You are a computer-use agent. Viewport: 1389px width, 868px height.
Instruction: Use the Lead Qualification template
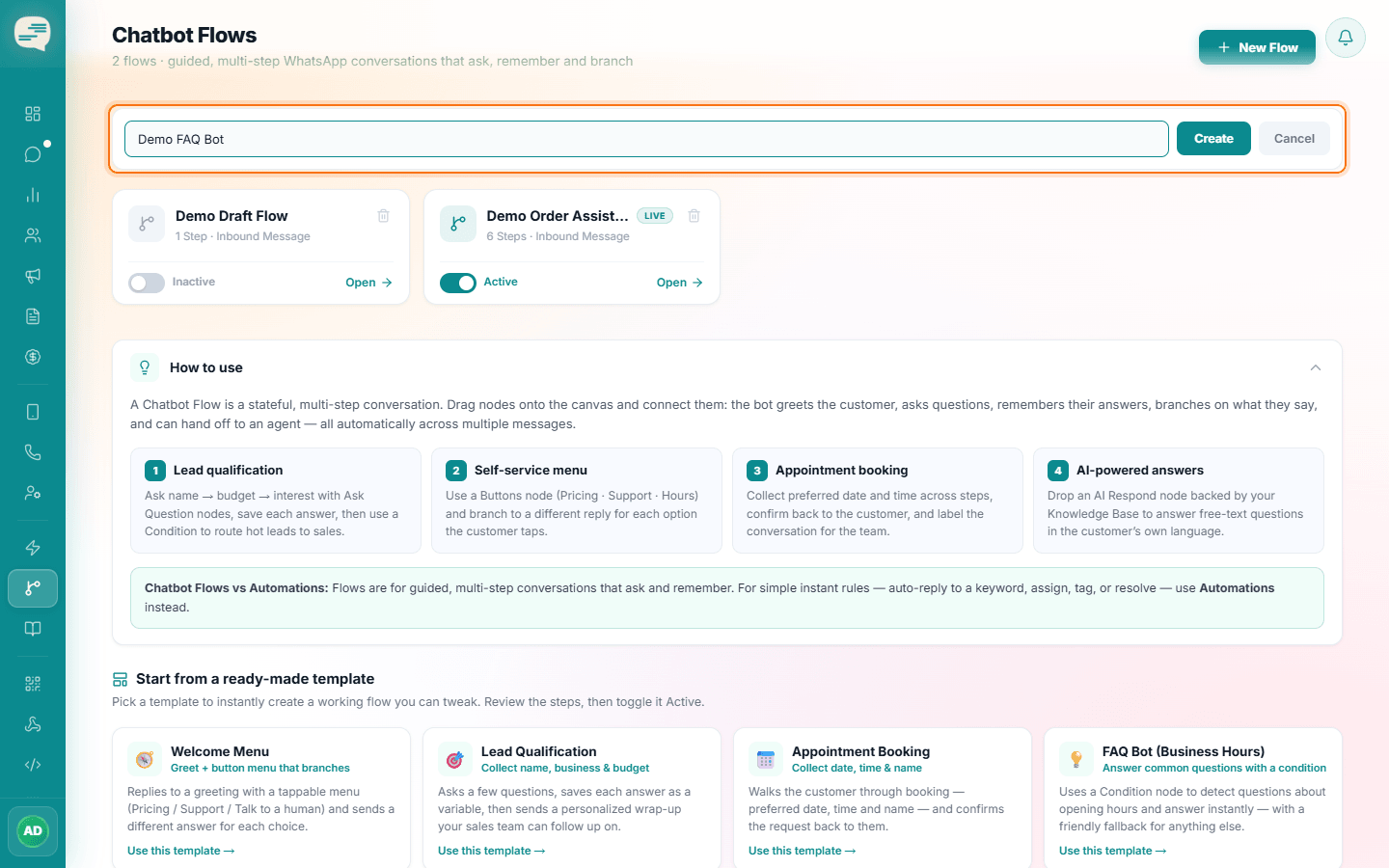(x=491, y=851)
